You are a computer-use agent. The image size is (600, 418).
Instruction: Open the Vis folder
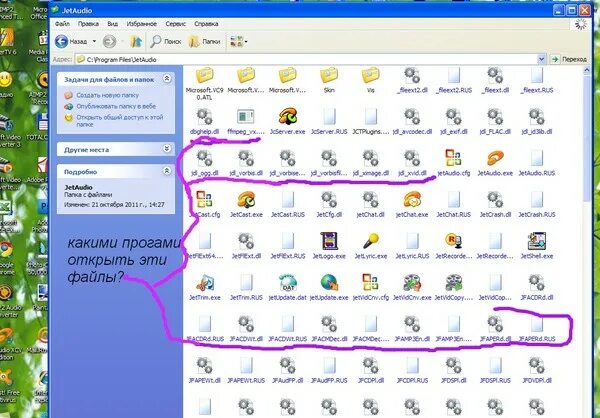(x=370, y=75)
